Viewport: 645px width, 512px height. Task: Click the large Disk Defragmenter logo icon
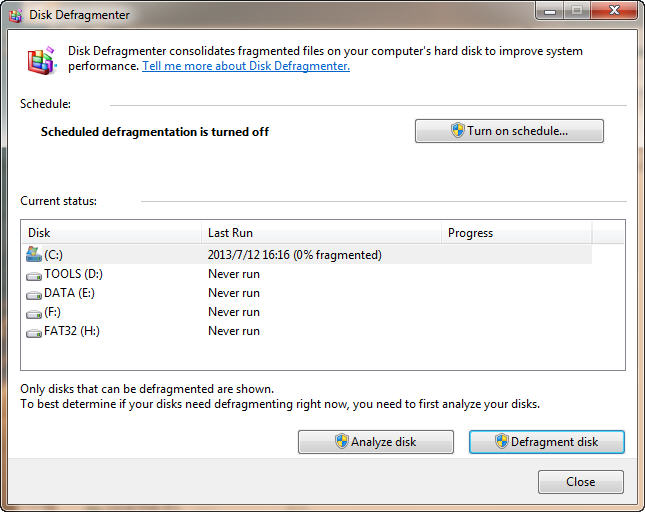(x=42, y=60)
